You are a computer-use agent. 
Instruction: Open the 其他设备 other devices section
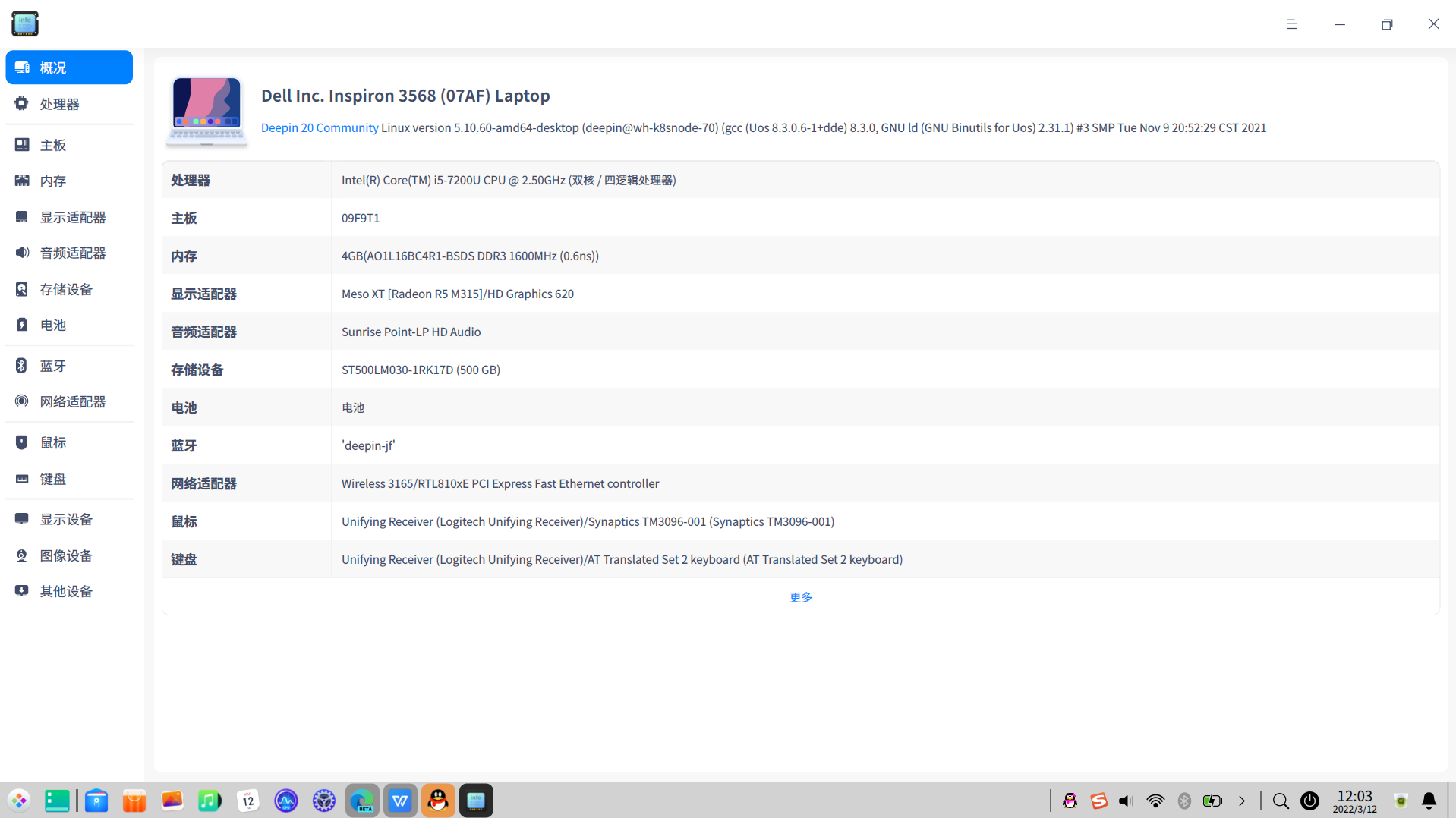tap(69, 591)
